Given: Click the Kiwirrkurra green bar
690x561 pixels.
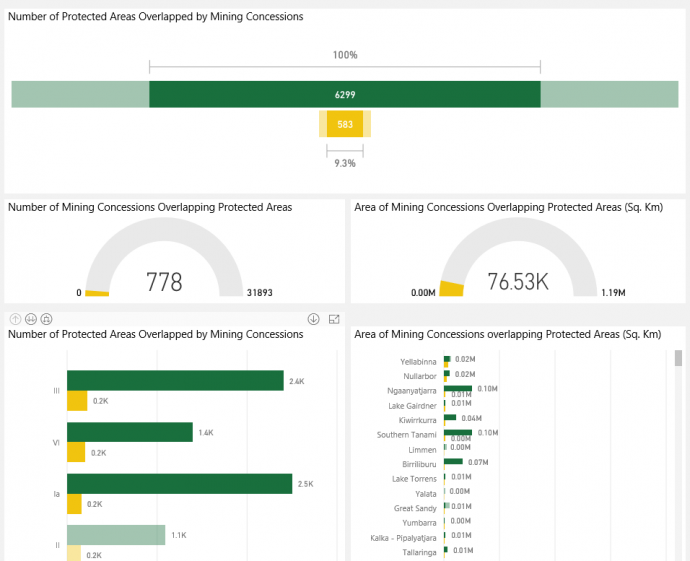Looking at the screenshot, I should [x=450, y=418].
